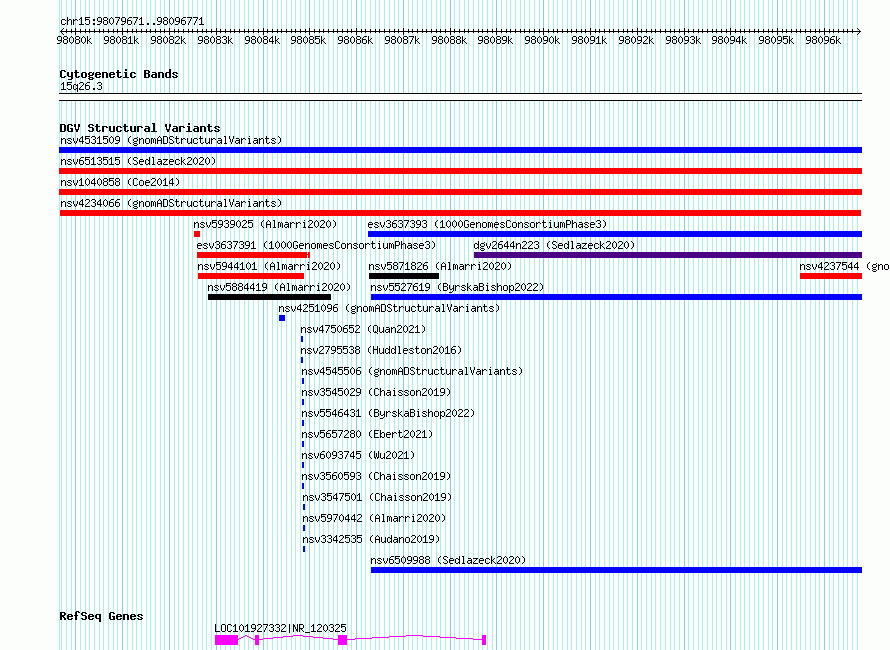This screenshot has width=890, height=650.
Task: Click the chr15:98079671..98096771 coordinate label
Action: (x=132, y=21)
